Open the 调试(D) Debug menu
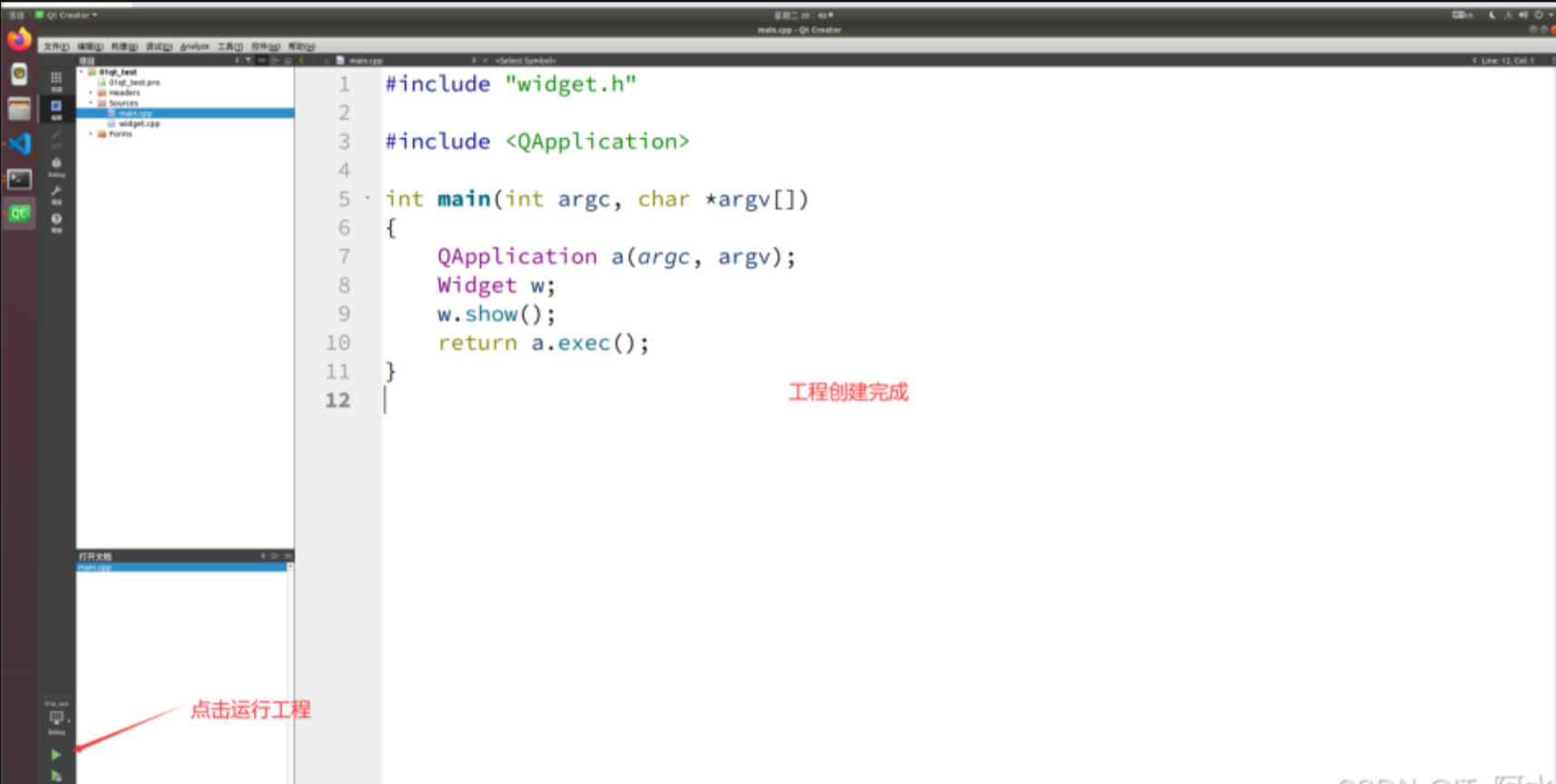This screenshot has width=1556, height=784. point(159,46)
